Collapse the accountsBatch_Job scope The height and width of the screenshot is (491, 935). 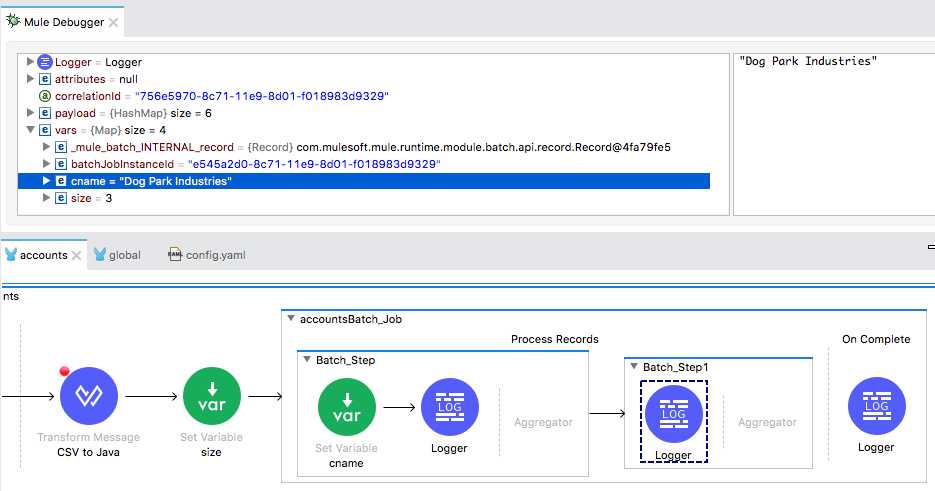(x=291, y=319)
